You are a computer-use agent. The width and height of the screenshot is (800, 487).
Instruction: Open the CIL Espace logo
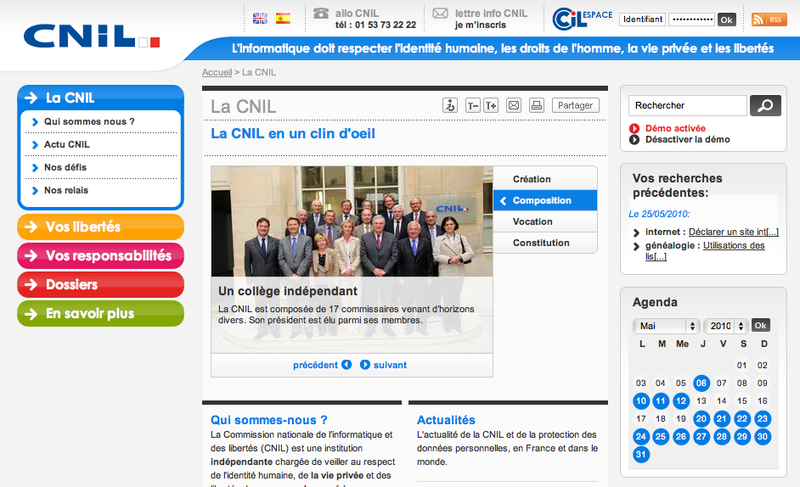[x=582, y=19]
